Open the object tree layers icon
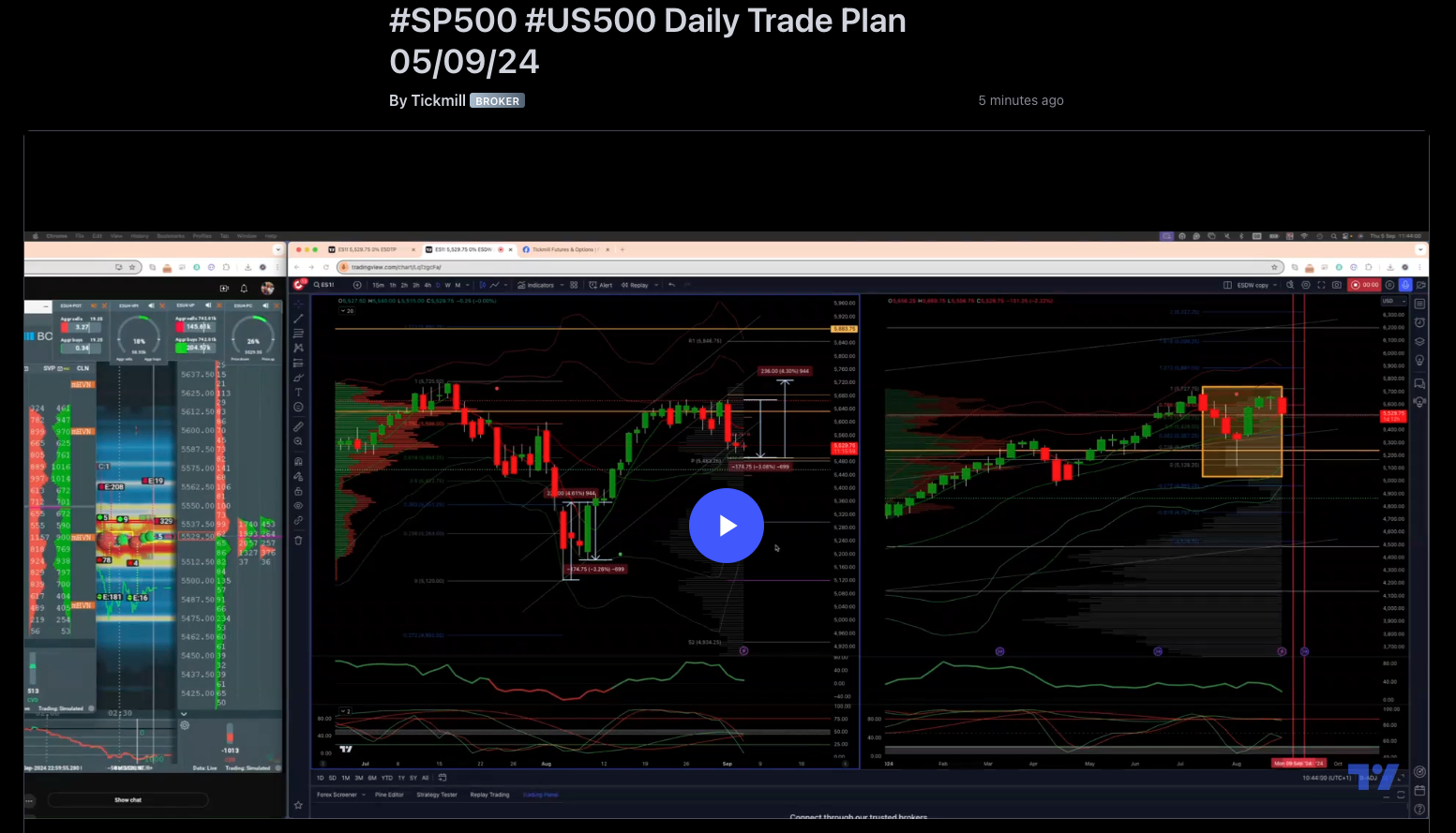This screenshot has height=833, width=1456. (1419, 341)
